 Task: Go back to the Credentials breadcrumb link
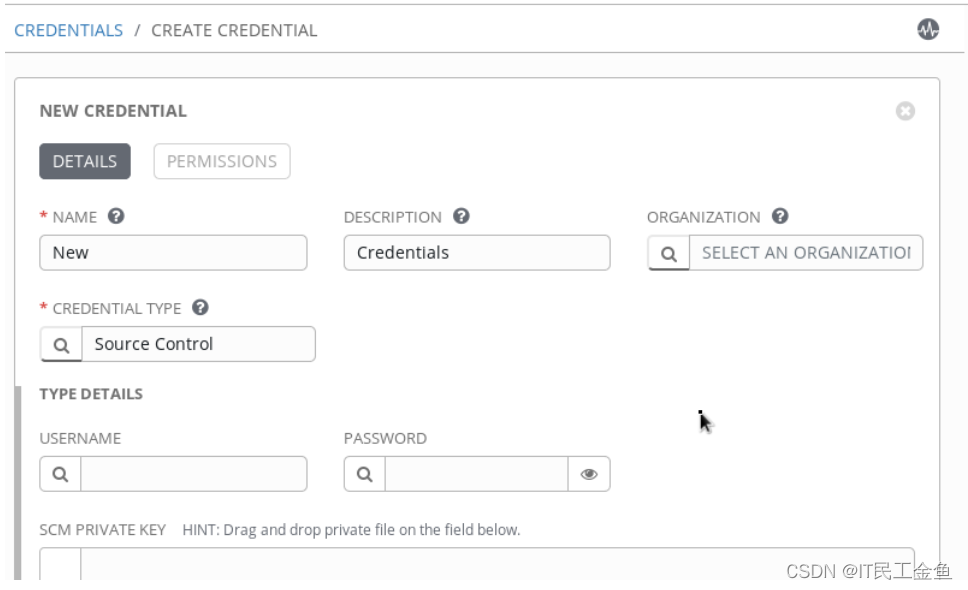click(69, 30)
